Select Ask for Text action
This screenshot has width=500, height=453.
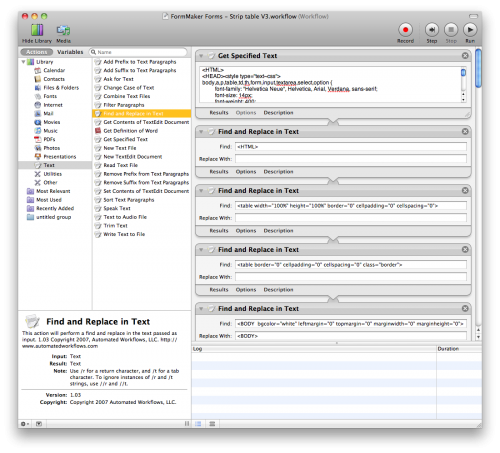point(118,79)
